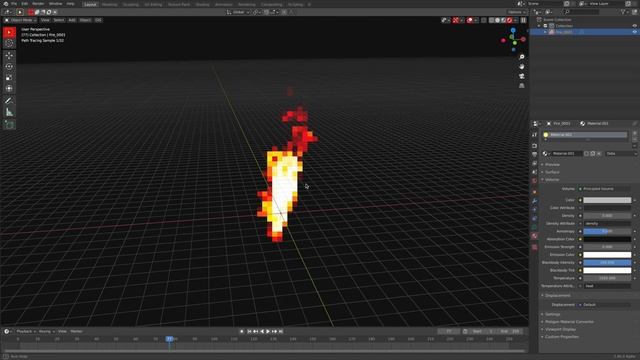
Task: Expand the Surface panel
Action: 552,172
